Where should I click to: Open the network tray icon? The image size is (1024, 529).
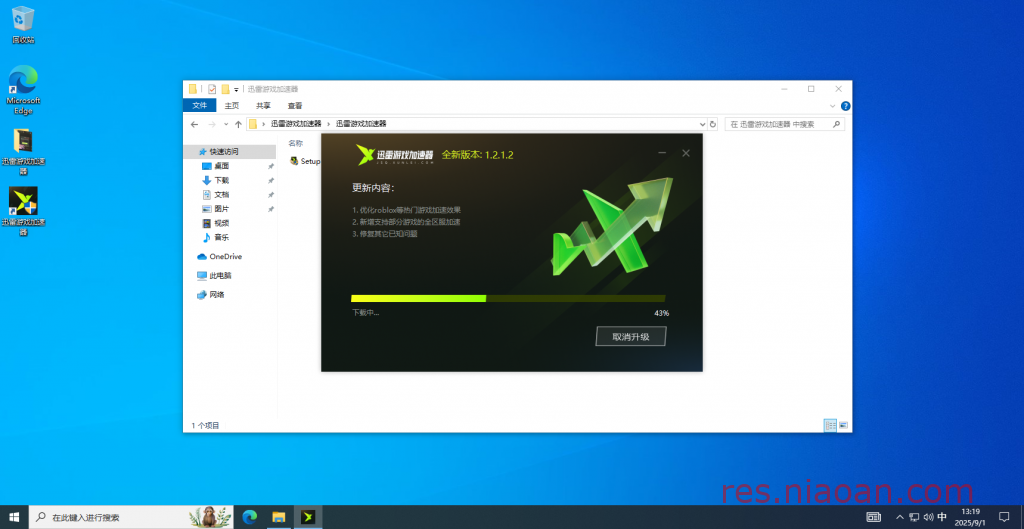point(914,517)
